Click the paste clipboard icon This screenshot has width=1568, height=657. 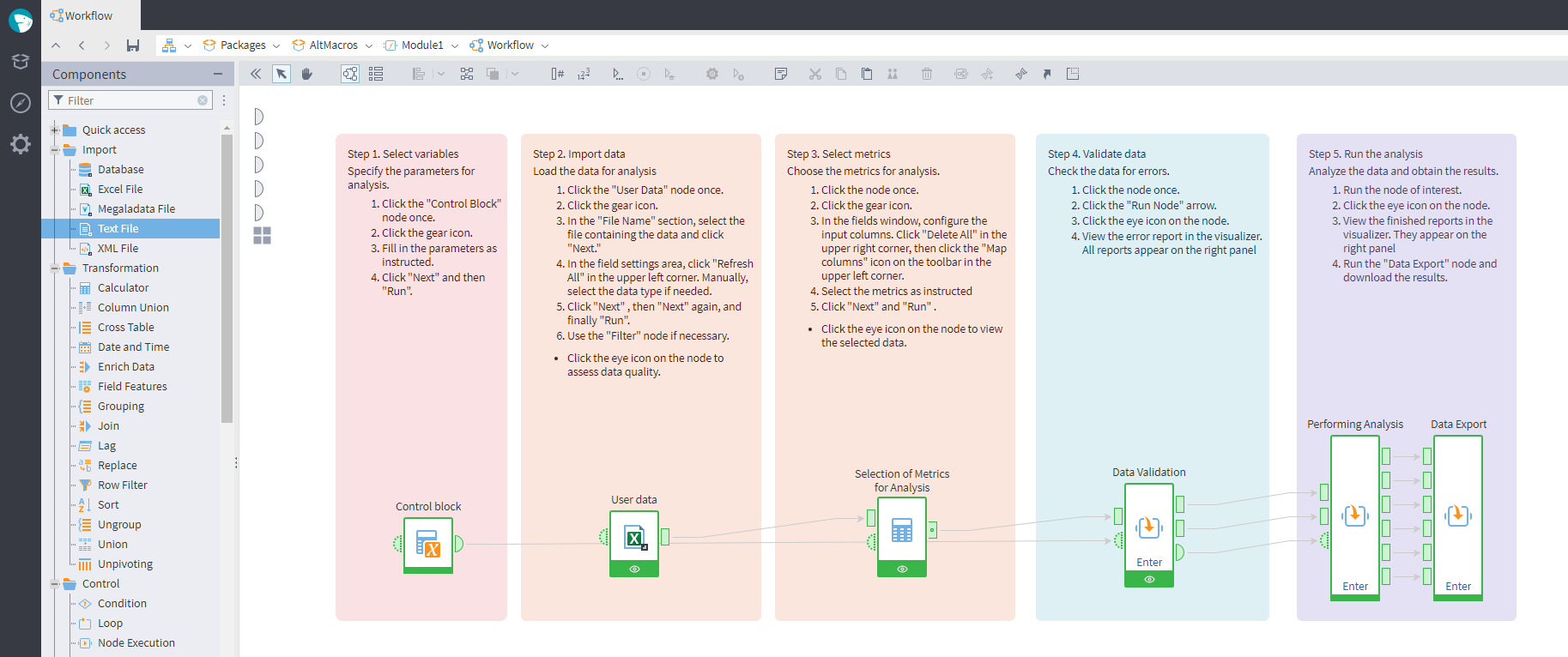point(867,75)
